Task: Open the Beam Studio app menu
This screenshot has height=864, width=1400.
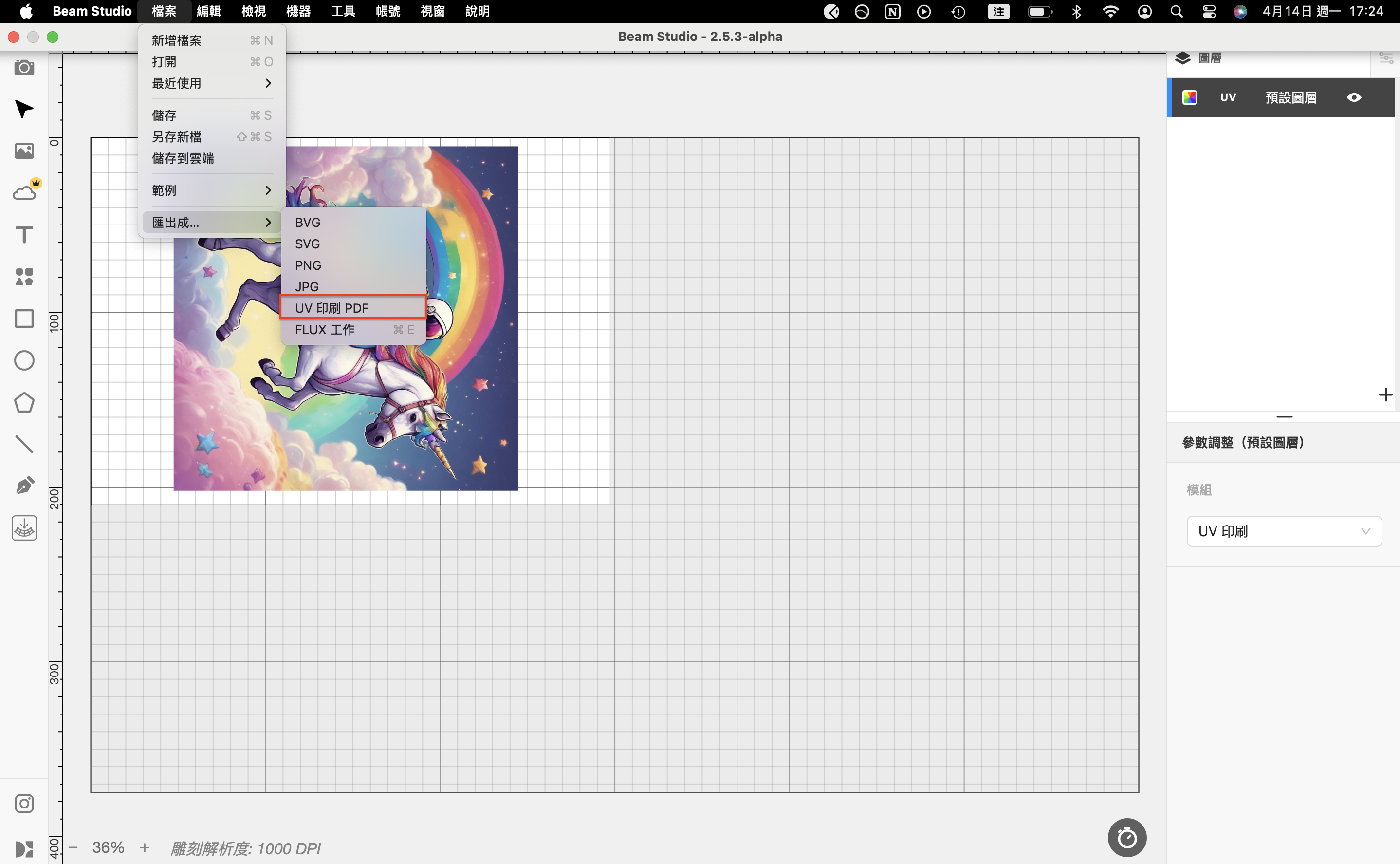Action: click(92, 11)
